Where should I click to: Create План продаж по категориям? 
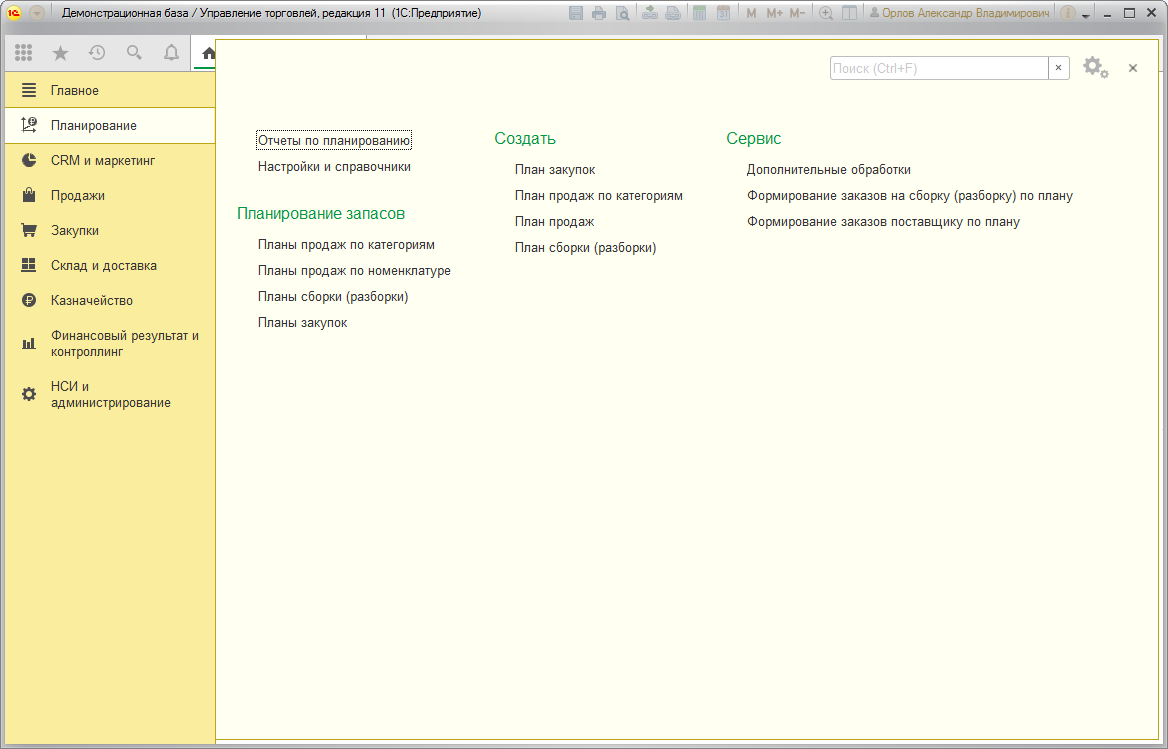tap(599, 196)
